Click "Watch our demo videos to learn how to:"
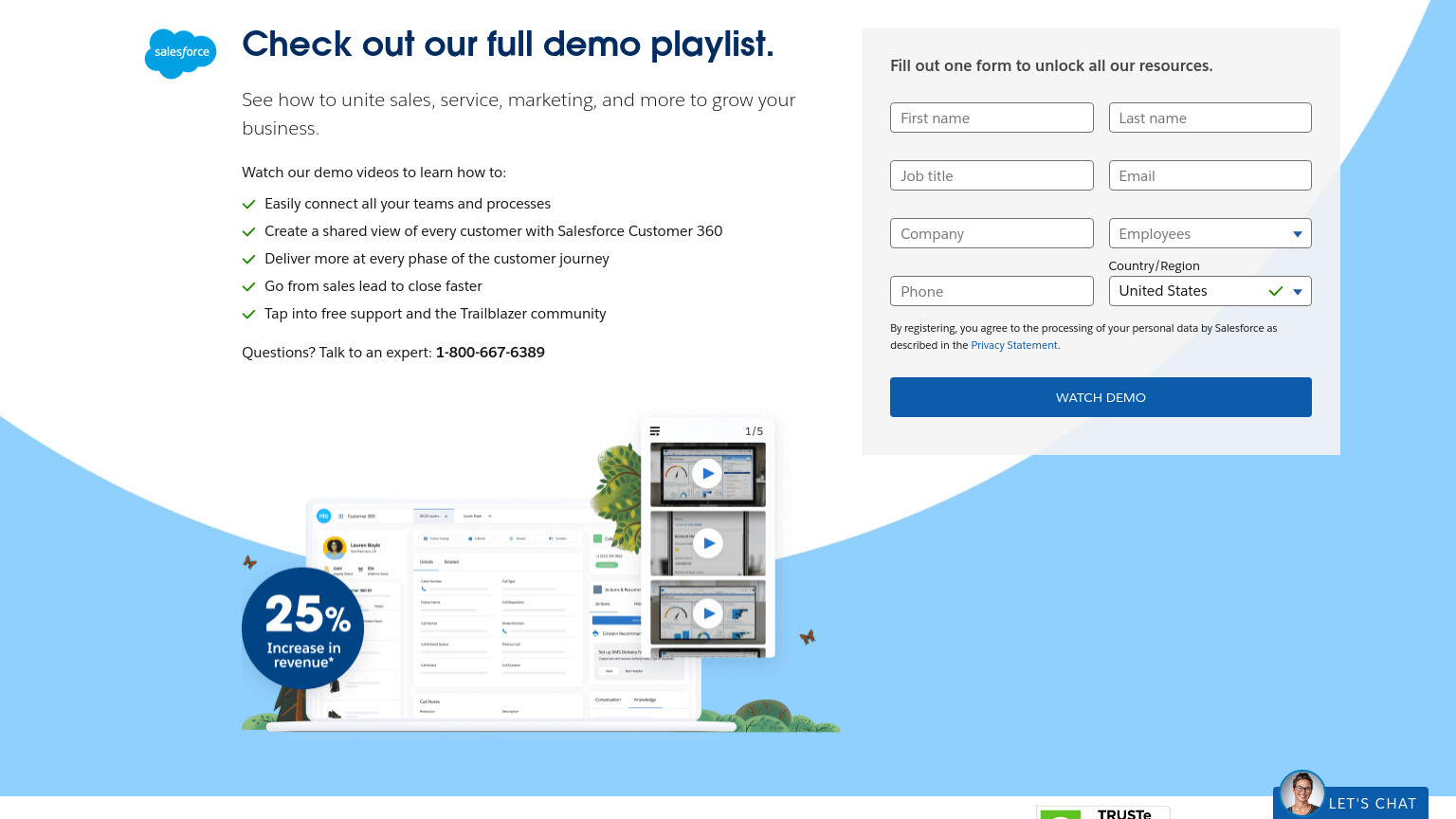Viewport: 1456px width, 819px height. point(373,173)
